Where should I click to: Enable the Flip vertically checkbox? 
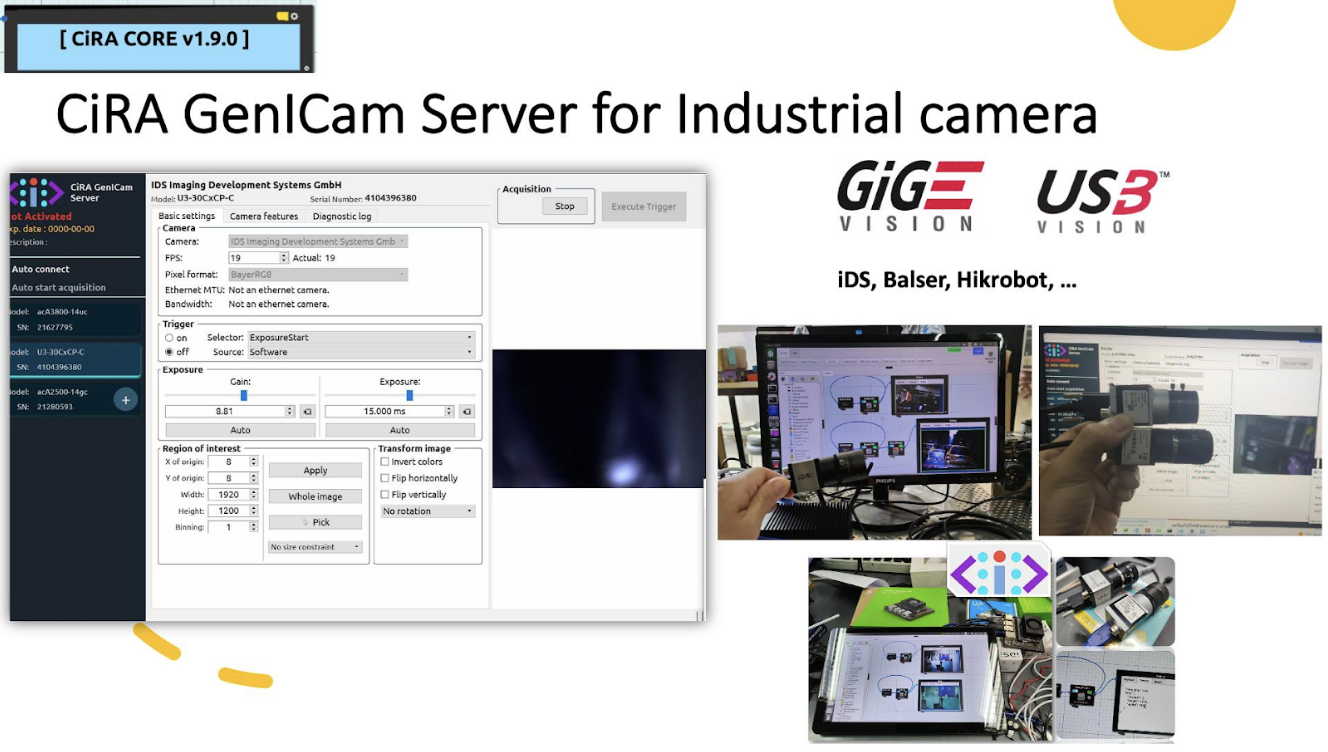pyautogui.click(x=385, y=494)
